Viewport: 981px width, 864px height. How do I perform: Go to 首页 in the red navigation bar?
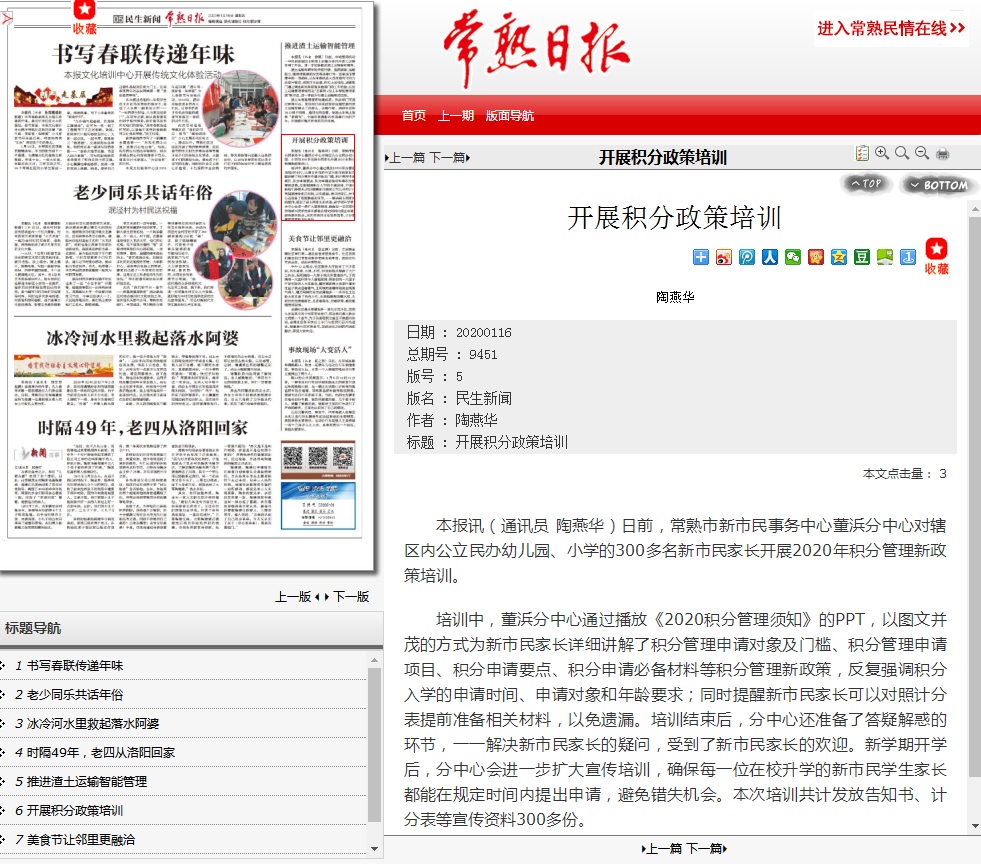coord(414,116)
